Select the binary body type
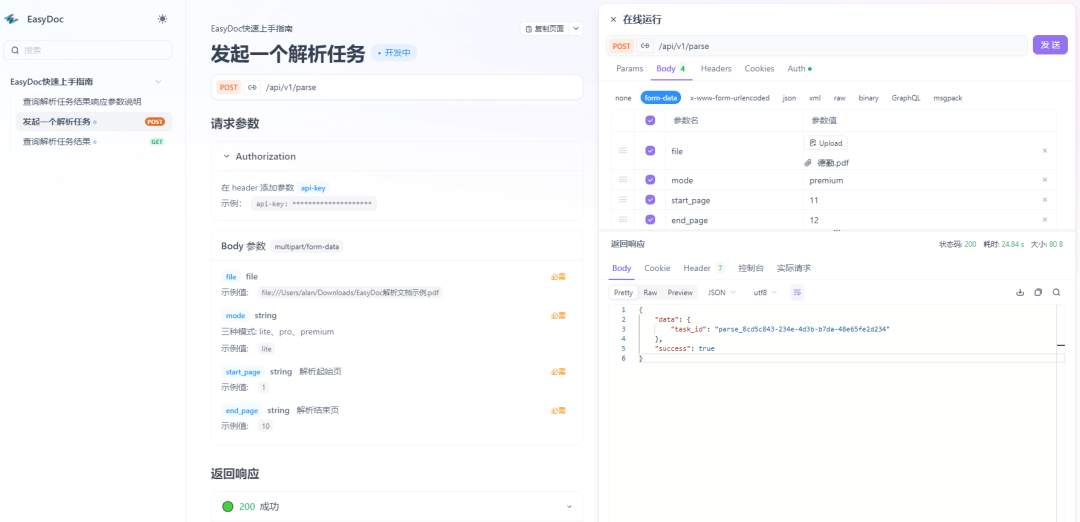This screenshot has height=522, width=1080. [x=868, y=98]
